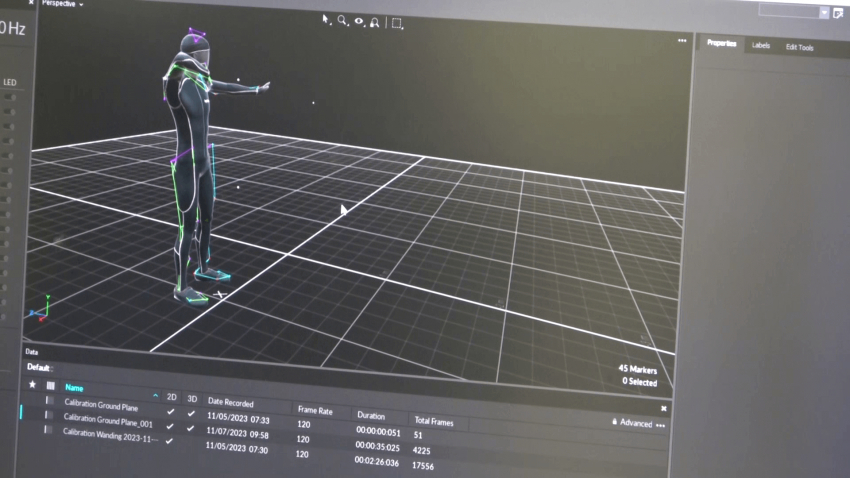
Task: Click the top-right note edit icon
Action: tap(839, 12)
